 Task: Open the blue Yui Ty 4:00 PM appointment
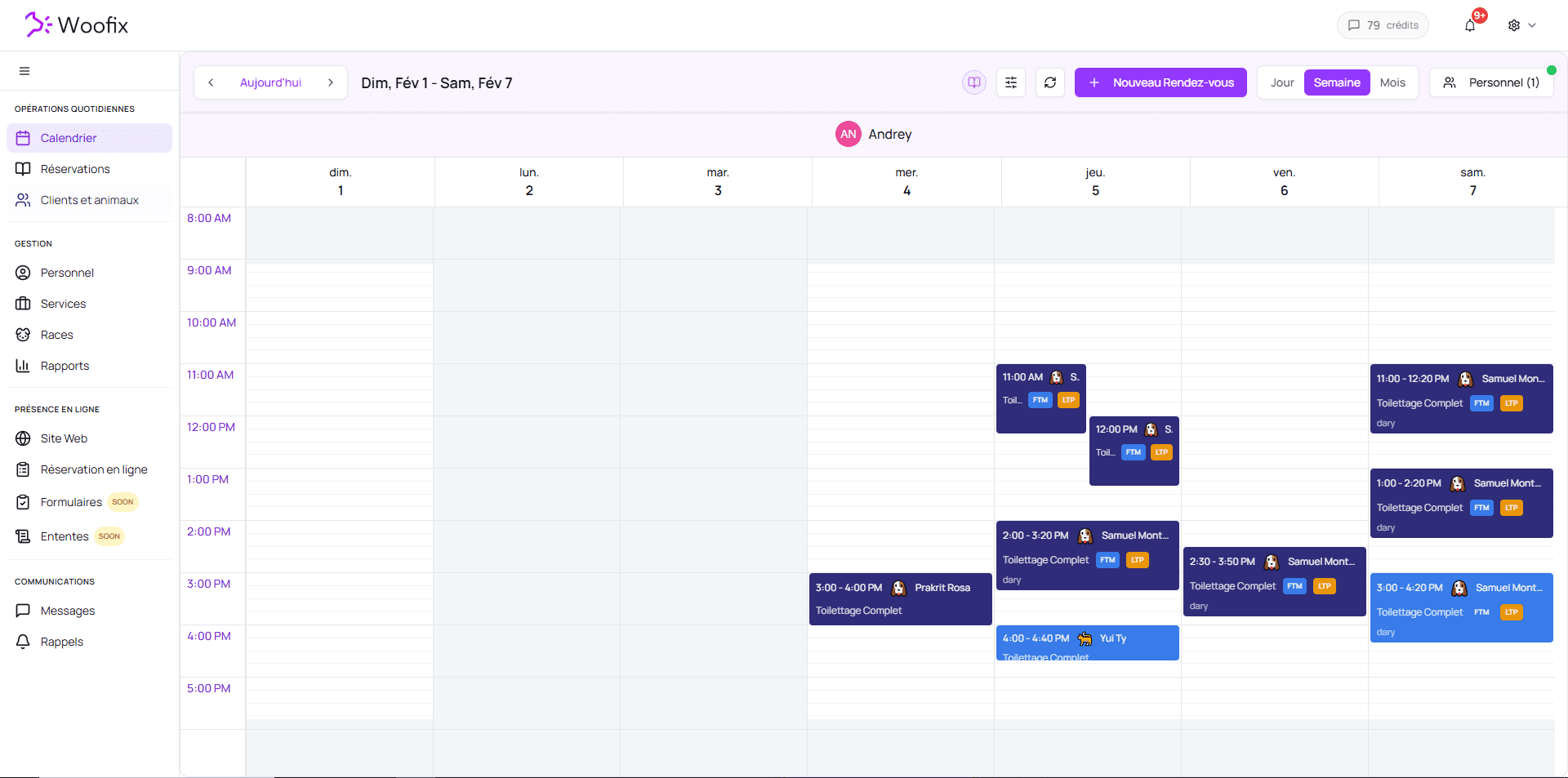1087,643
